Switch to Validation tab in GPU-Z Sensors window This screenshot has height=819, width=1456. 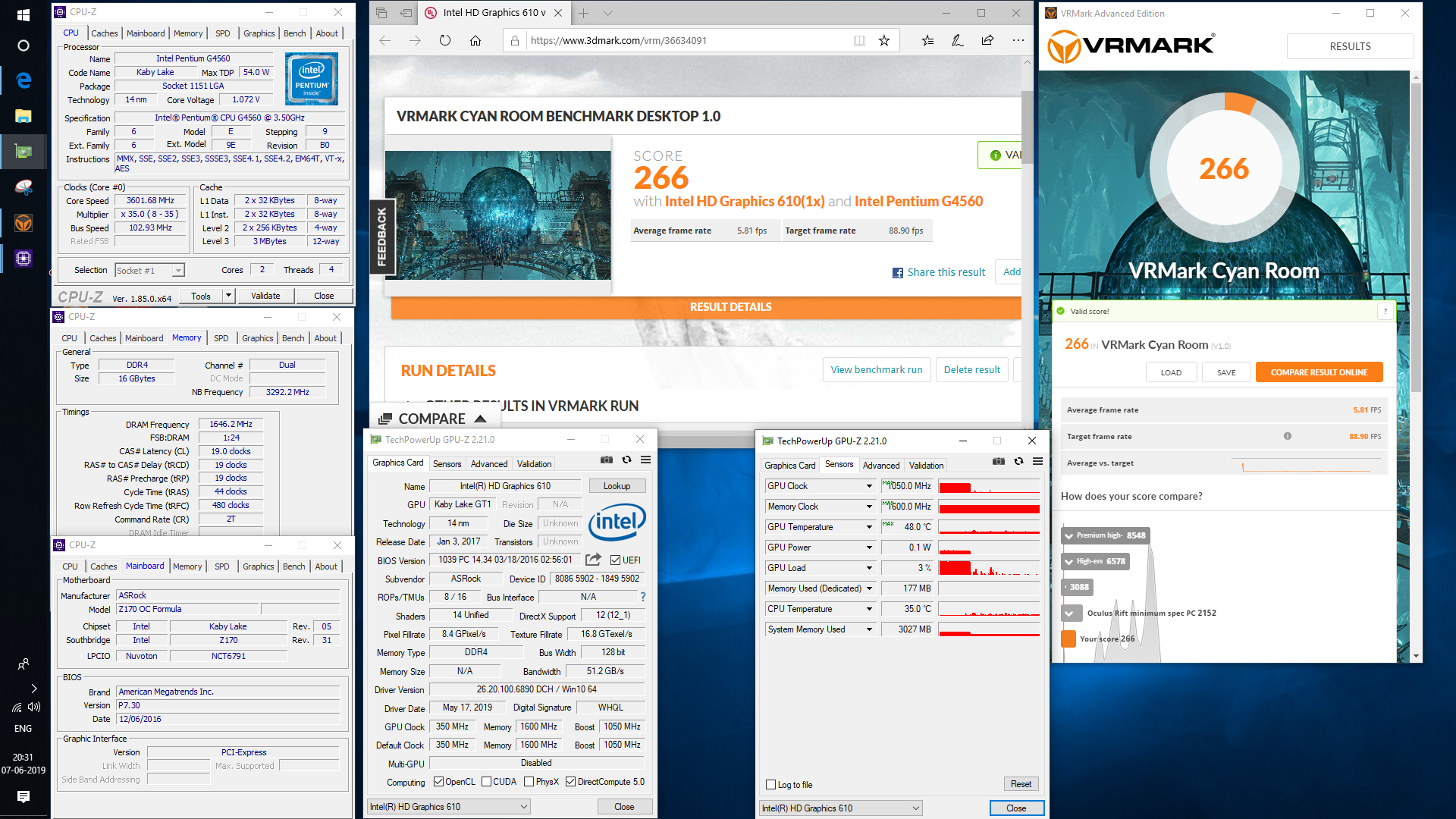pyautogui.click(x=927, y=466)
